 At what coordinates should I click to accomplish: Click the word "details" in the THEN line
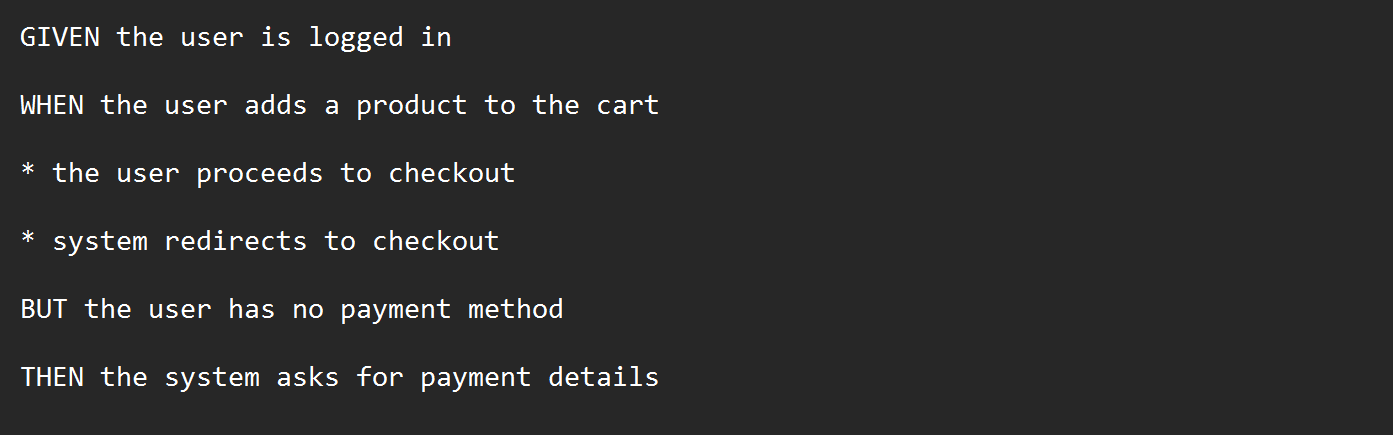click(x=603, y=378)
